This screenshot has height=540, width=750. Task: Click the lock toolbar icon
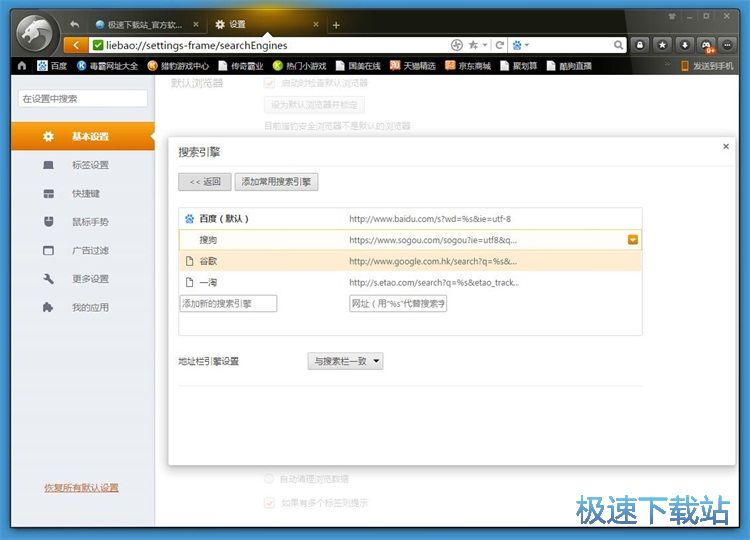(640, 45)
